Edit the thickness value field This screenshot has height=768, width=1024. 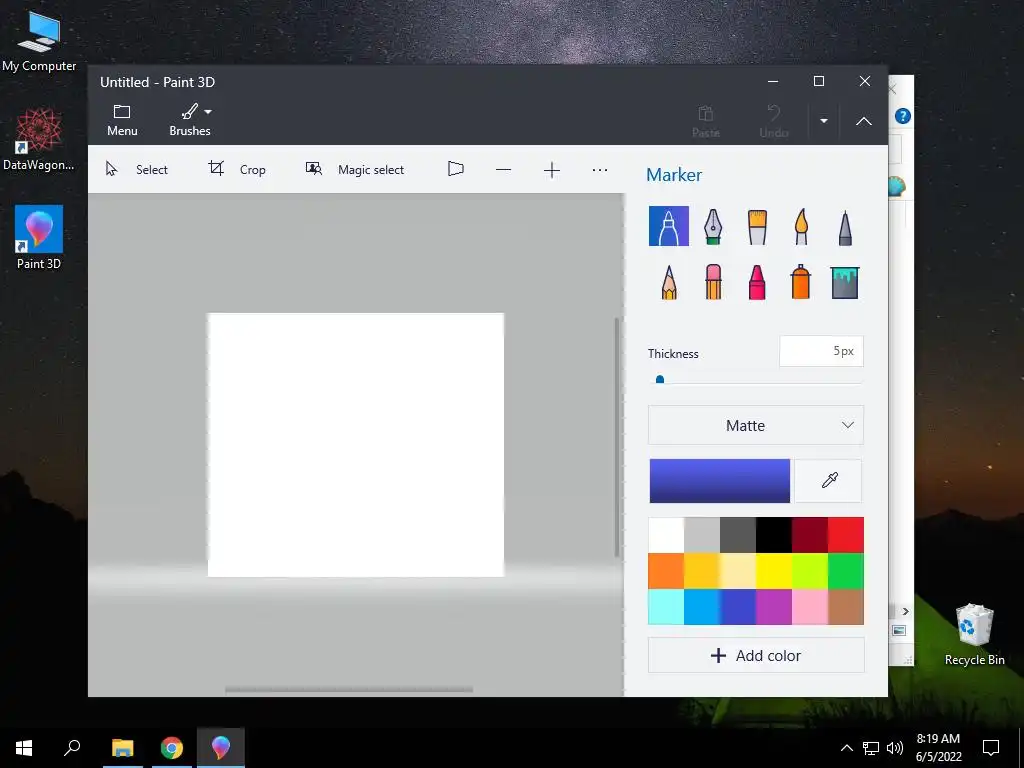pos(821,351)
